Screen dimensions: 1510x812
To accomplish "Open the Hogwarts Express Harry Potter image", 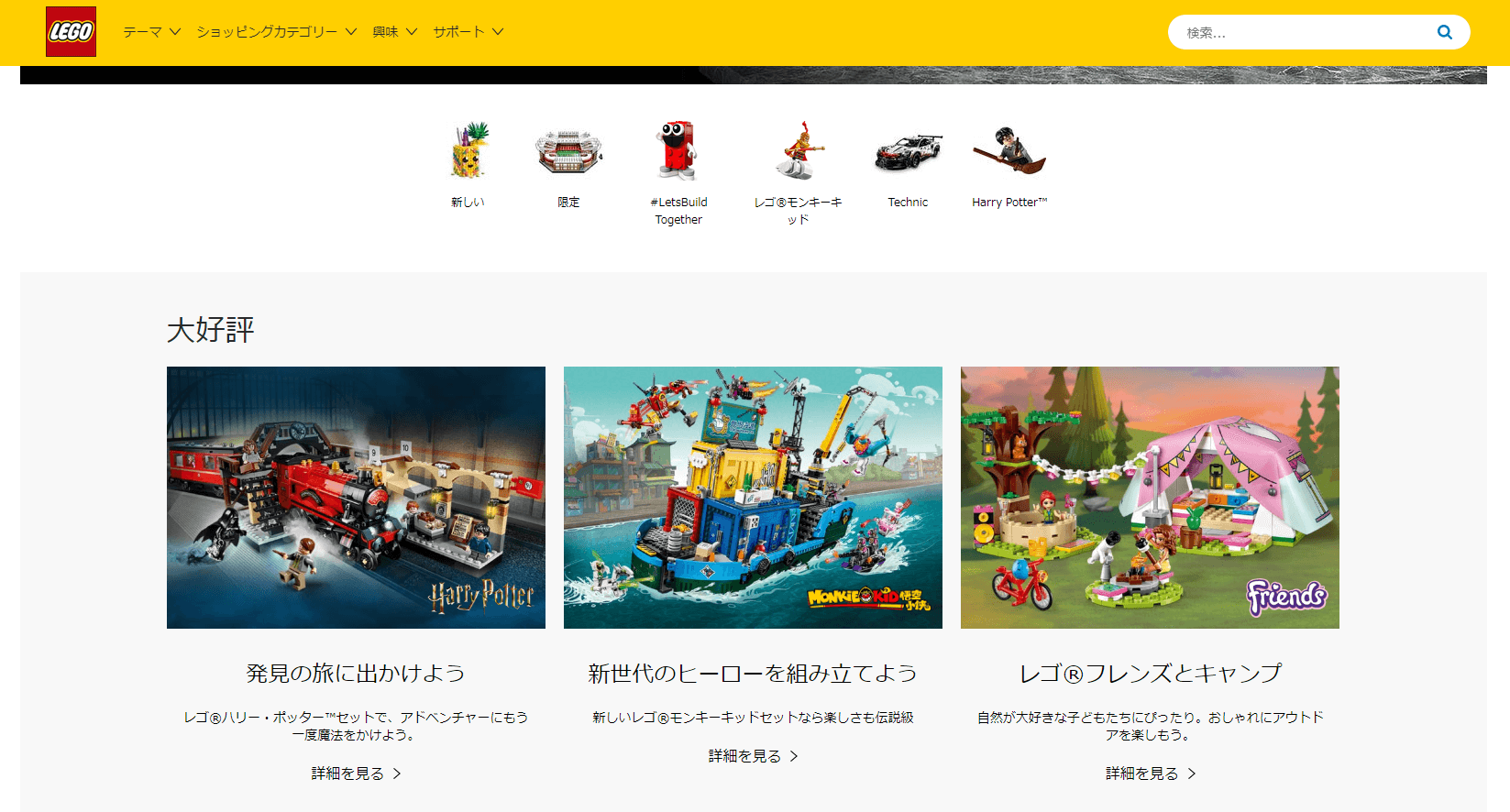I will pos(356,498).
